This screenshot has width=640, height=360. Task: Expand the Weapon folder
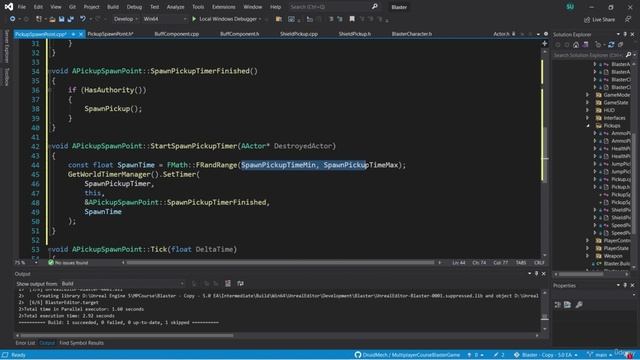point(588,256)
